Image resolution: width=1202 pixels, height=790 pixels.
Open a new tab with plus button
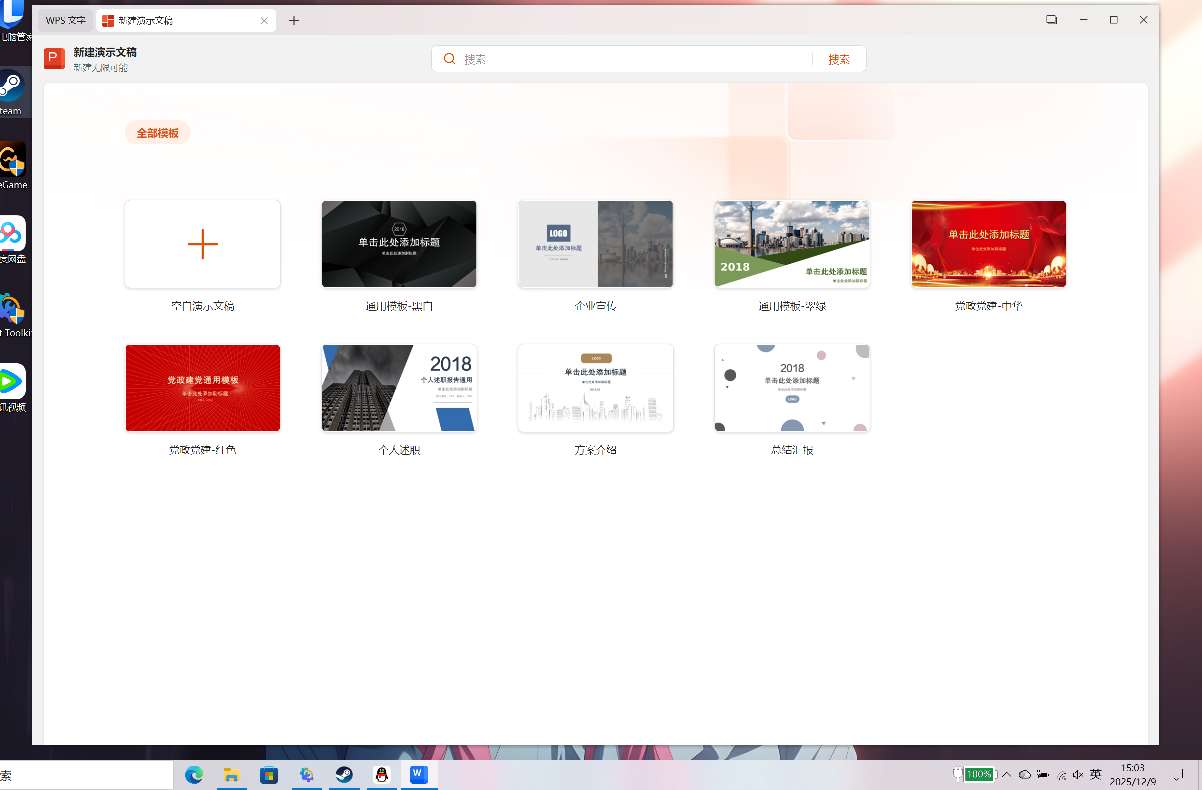(293, 20)
